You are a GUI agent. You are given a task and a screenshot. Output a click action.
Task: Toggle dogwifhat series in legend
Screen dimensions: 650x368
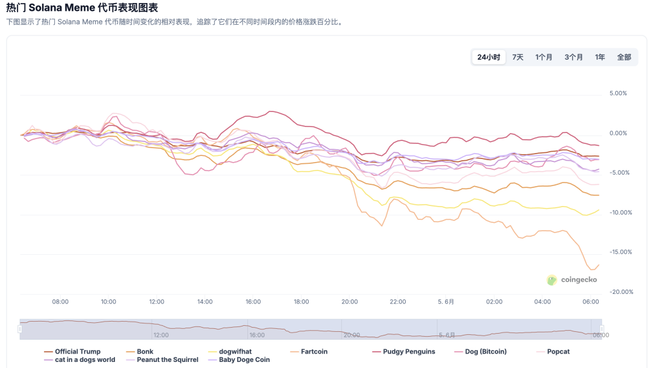tap(230, 351)
